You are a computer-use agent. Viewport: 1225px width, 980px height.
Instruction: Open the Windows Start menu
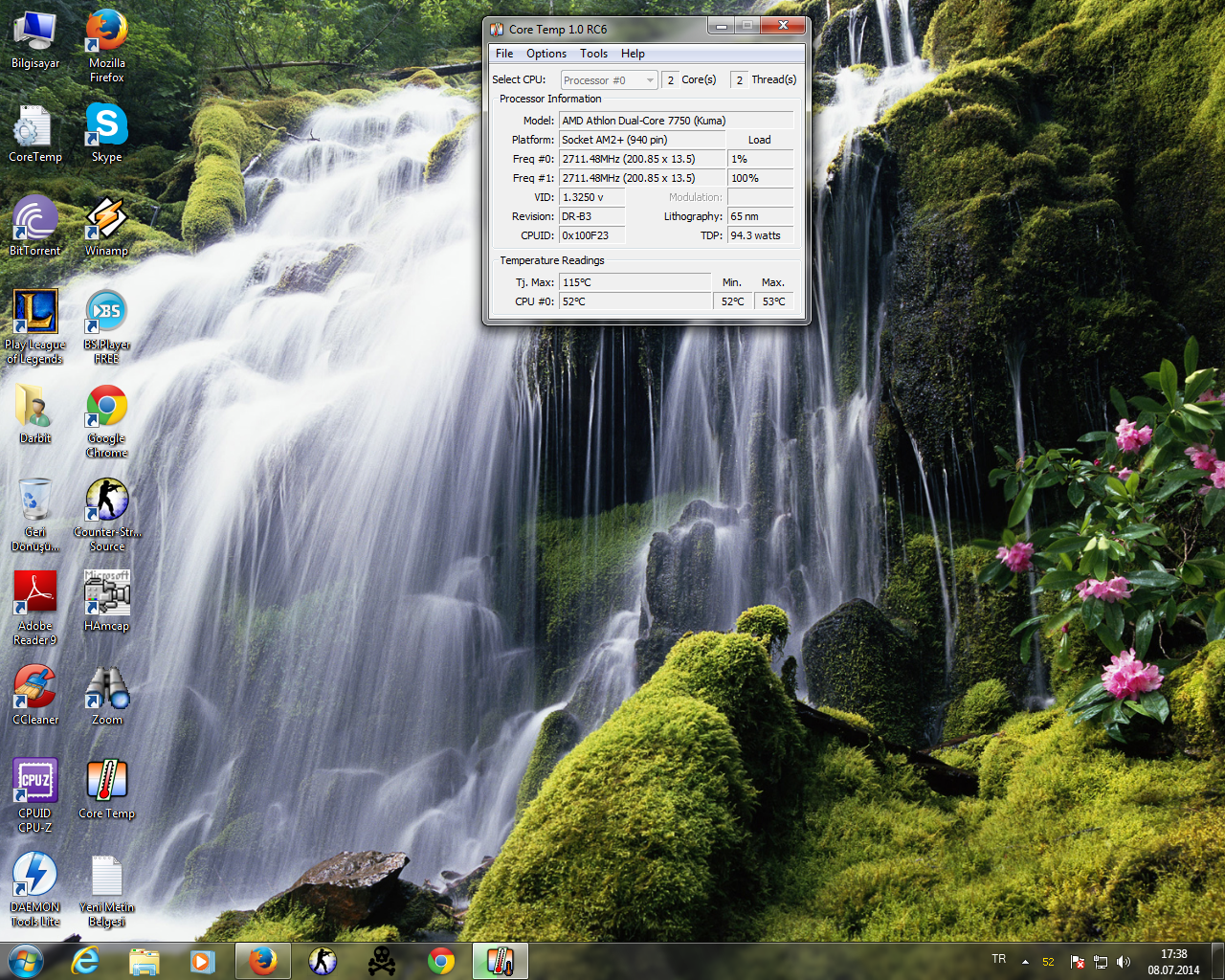pyautogui.click(x=26, y=961)
